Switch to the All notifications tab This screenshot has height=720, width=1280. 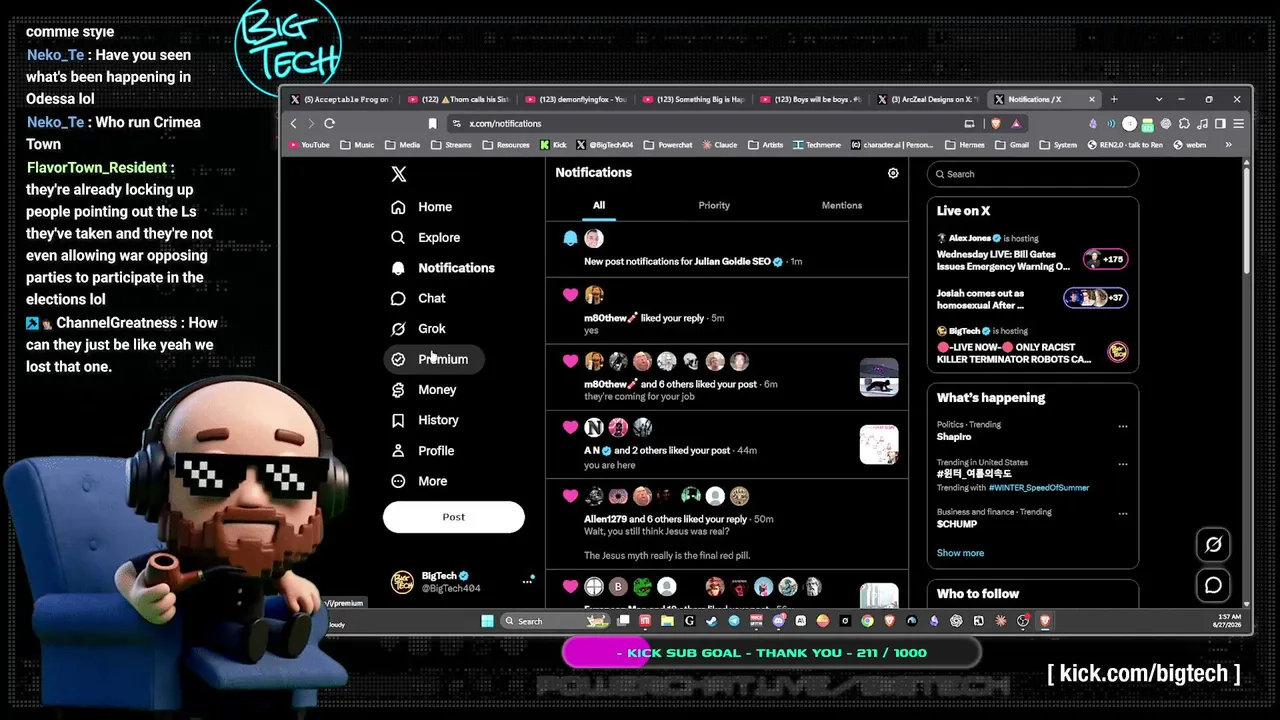click(x=599, y=205)
